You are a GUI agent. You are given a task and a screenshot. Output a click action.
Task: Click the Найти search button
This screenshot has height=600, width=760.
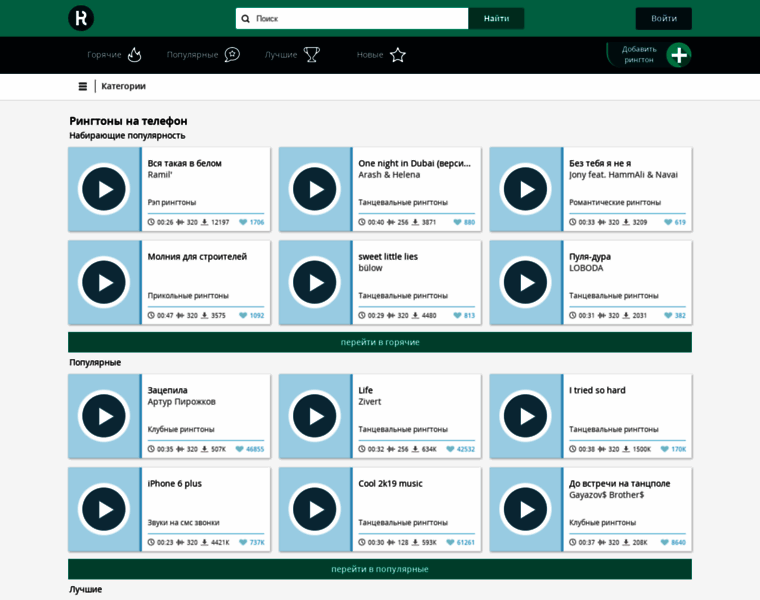click(x=496, y=18)
